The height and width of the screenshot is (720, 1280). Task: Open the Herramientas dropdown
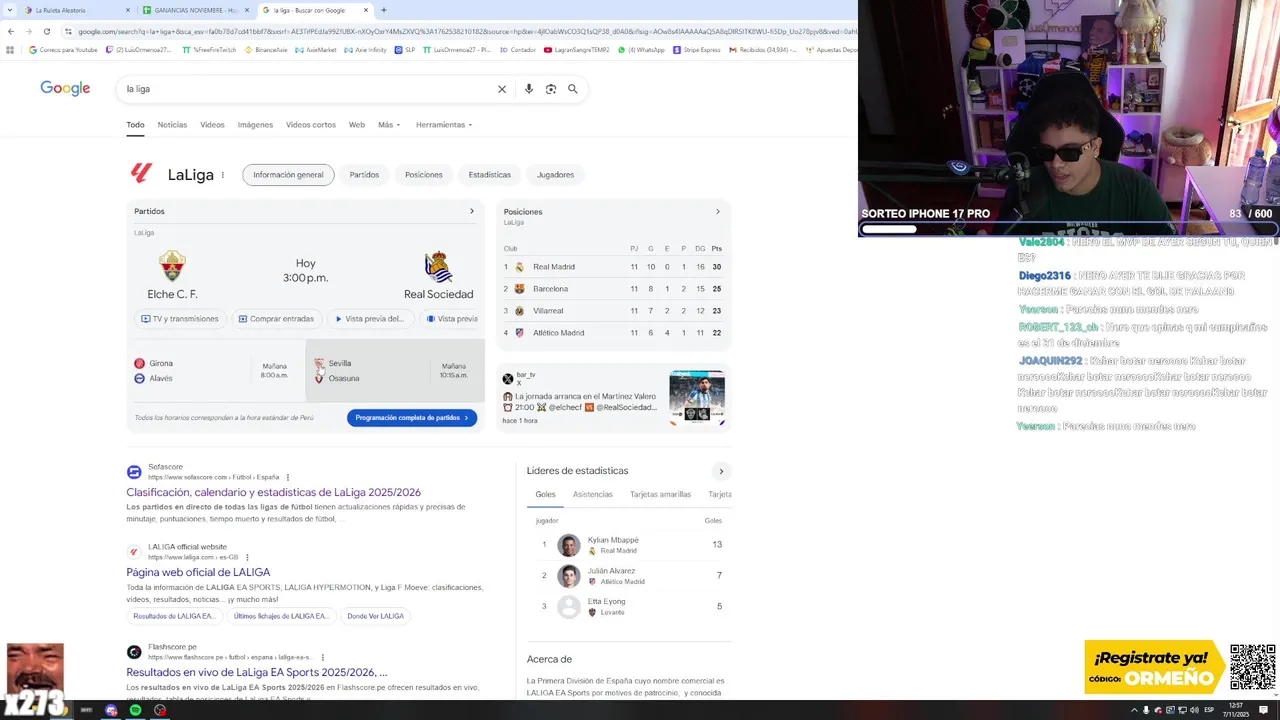(444, 125)
